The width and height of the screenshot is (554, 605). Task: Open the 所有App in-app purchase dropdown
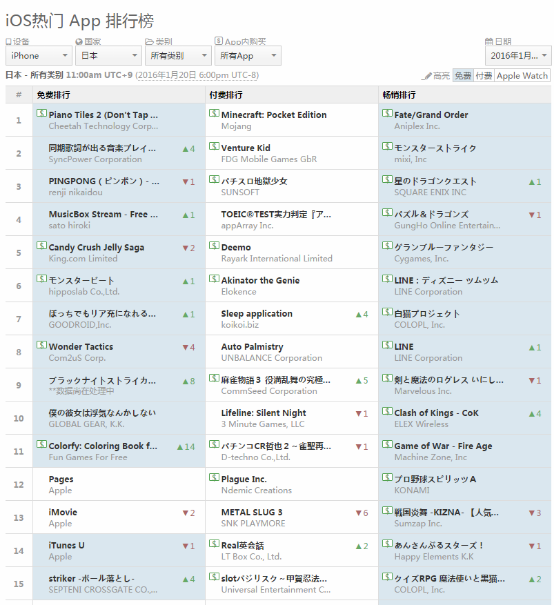coord(248,56)
